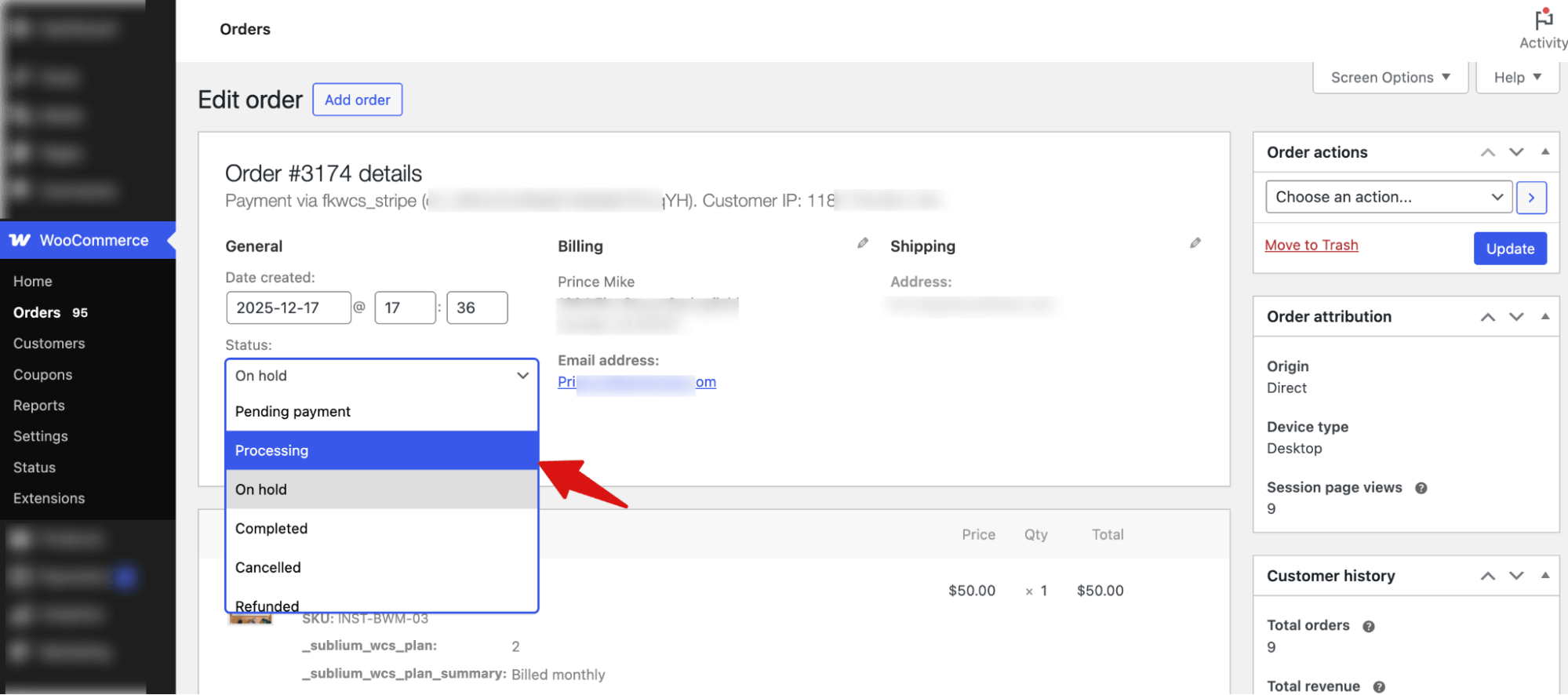Screen dimensions: 1568x695
Task: Open the Activity flag panel
Action: 1543,28
